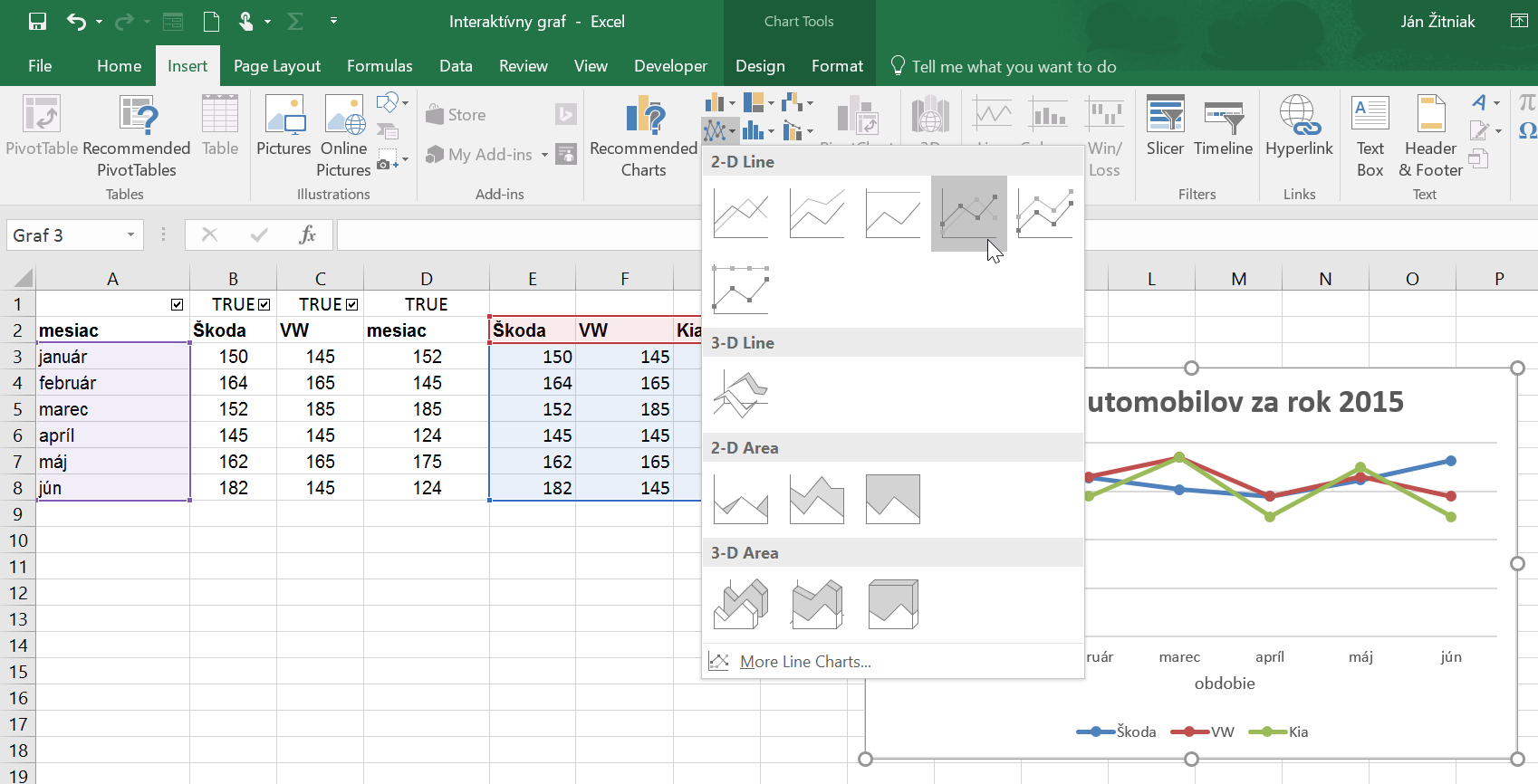This screenshot has height=784, width=1538.
Task: Open the Formulas tab
Action: (x=380, y=66)
